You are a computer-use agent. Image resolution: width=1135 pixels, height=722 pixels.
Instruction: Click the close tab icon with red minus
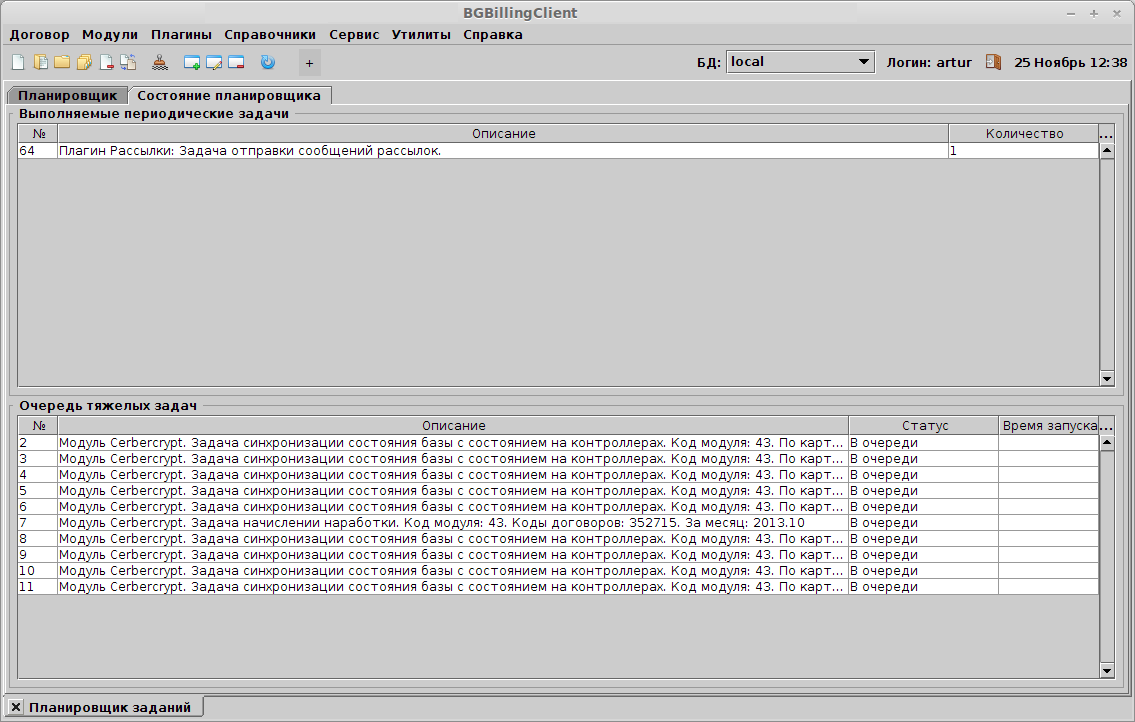click(235, 62)
